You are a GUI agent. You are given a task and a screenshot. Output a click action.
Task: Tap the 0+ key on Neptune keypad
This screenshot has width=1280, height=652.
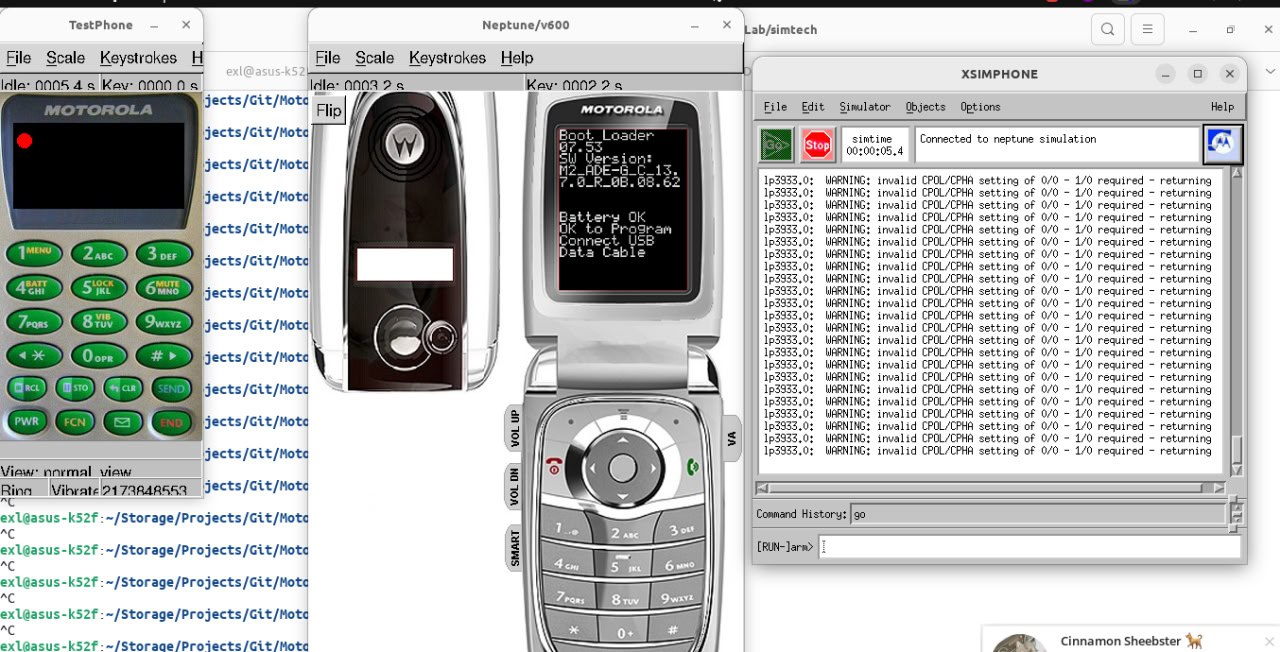tap(624, 633)
